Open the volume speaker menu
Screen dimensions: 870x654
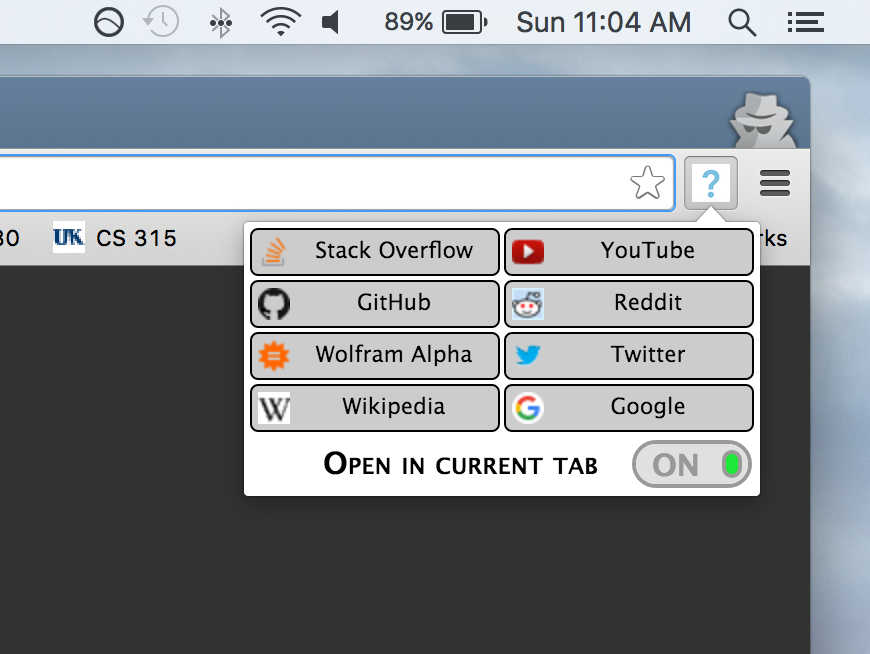(331, 23)
